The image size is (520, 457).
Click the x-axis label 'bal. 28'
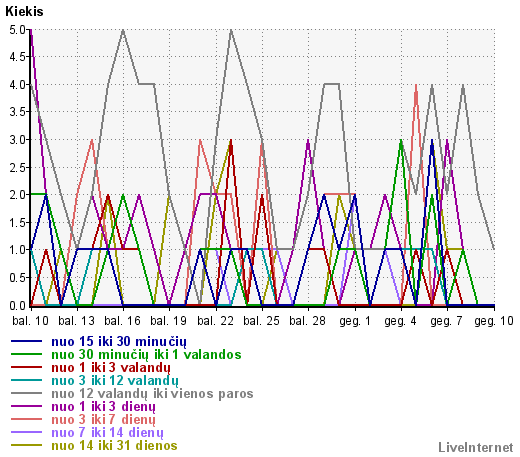coord(307,321)
